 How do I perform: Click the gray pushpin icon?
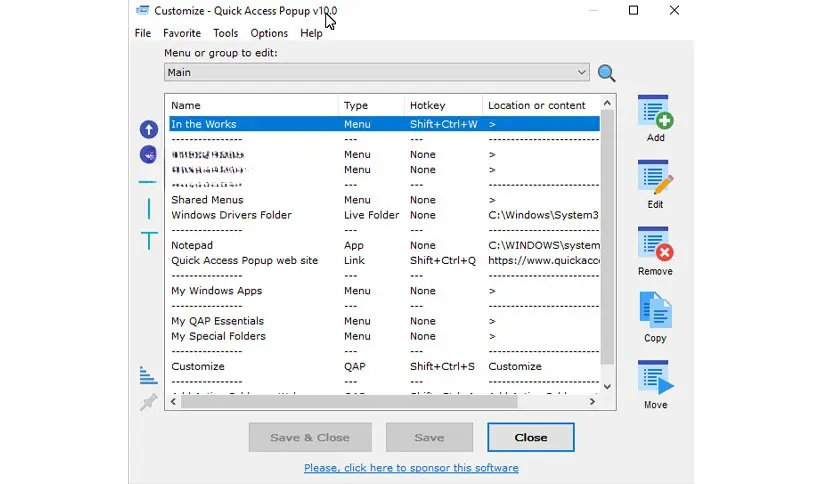[x=149, y=402]
